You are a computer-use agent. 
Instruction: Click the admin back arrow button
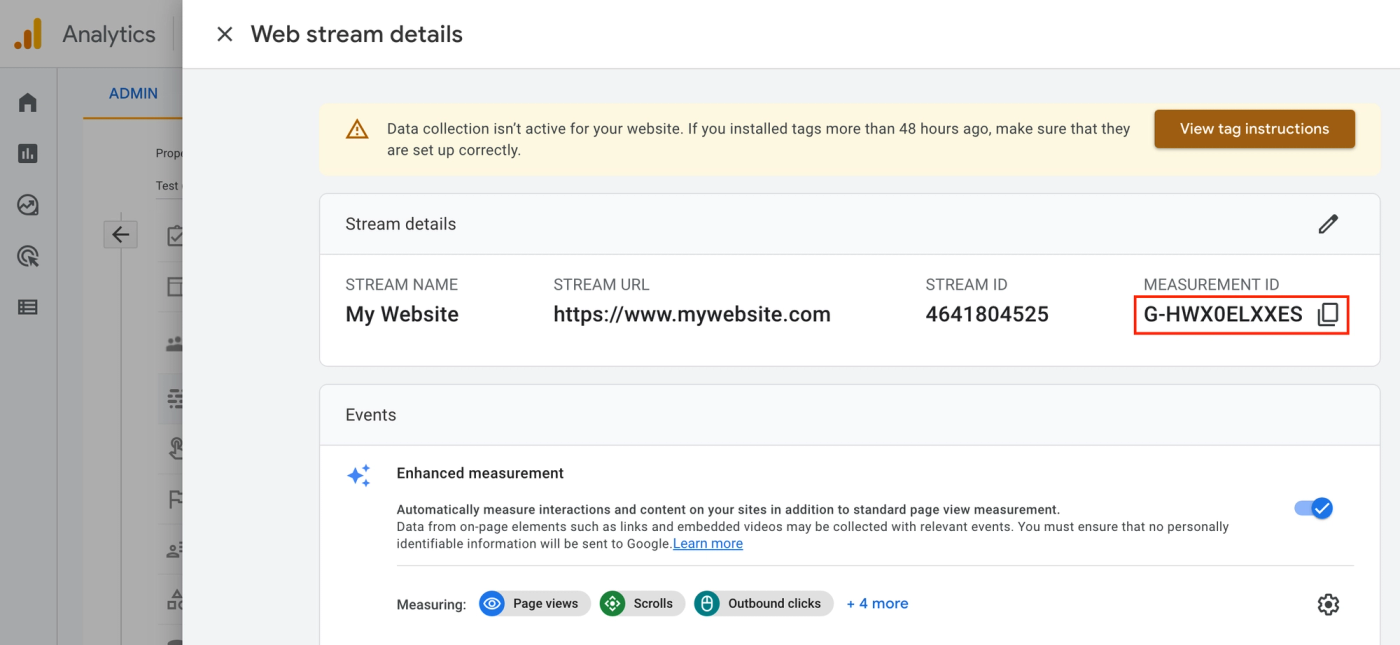click(120, 235)
